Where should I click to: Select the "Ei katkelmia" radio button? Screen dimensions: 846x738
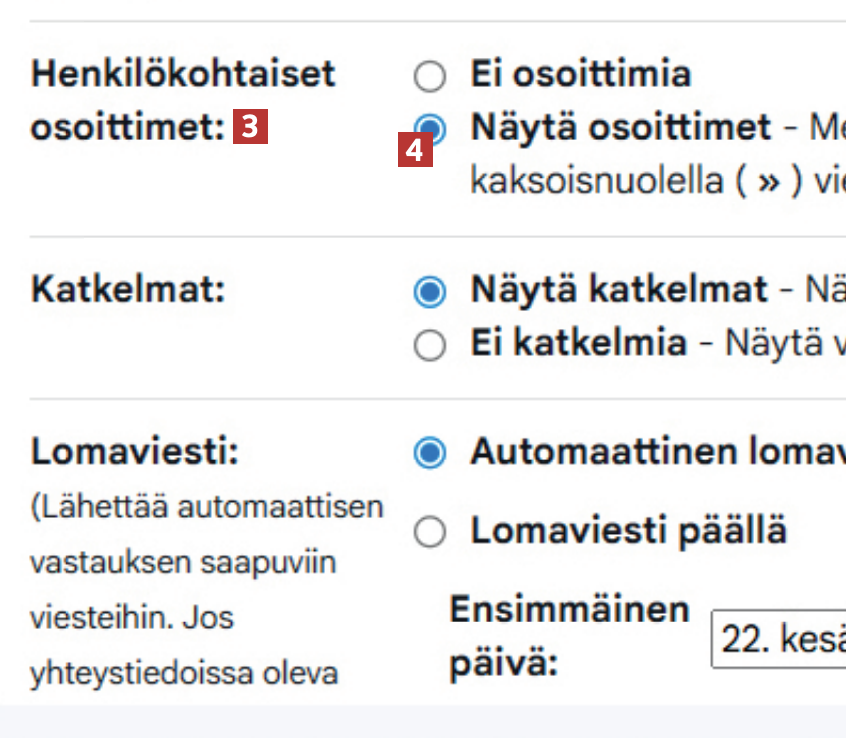[430, 345]
